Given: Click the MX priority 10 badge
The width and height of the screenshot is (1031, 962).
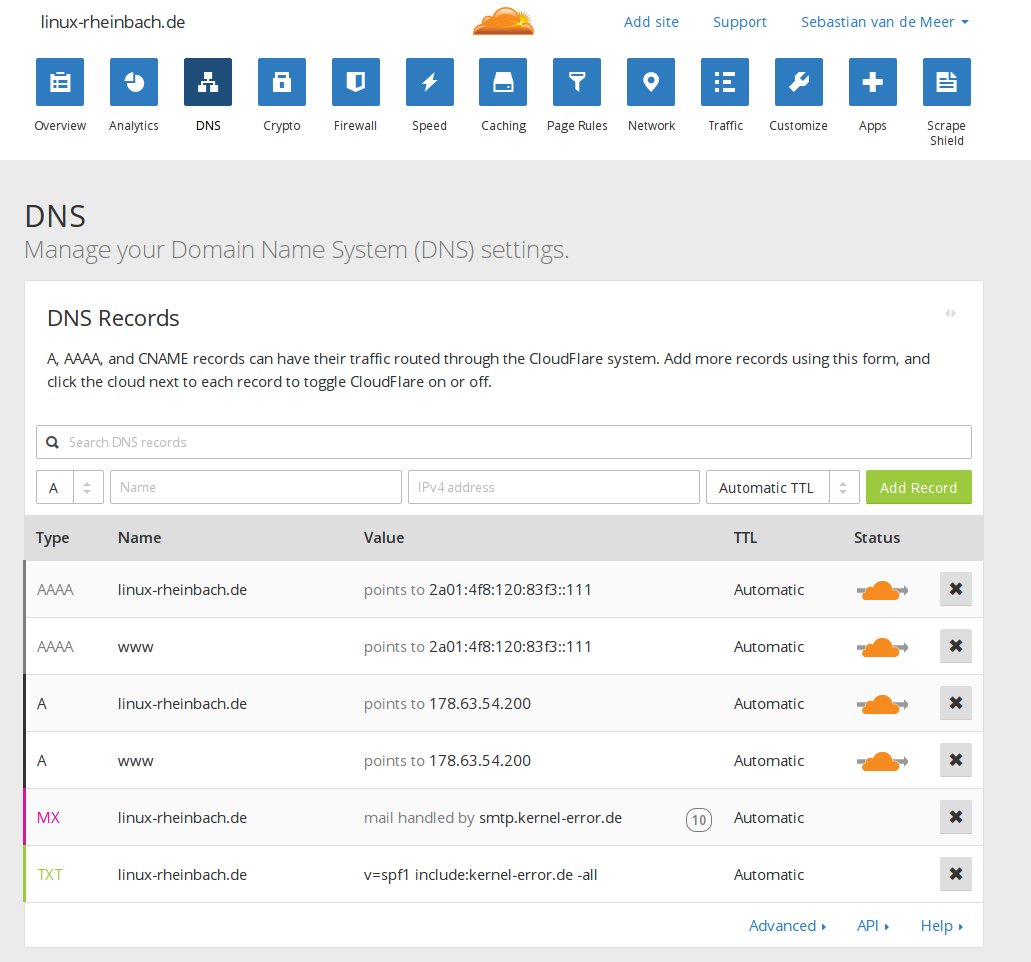Looking at the screenshot, I should coord(698,819).
